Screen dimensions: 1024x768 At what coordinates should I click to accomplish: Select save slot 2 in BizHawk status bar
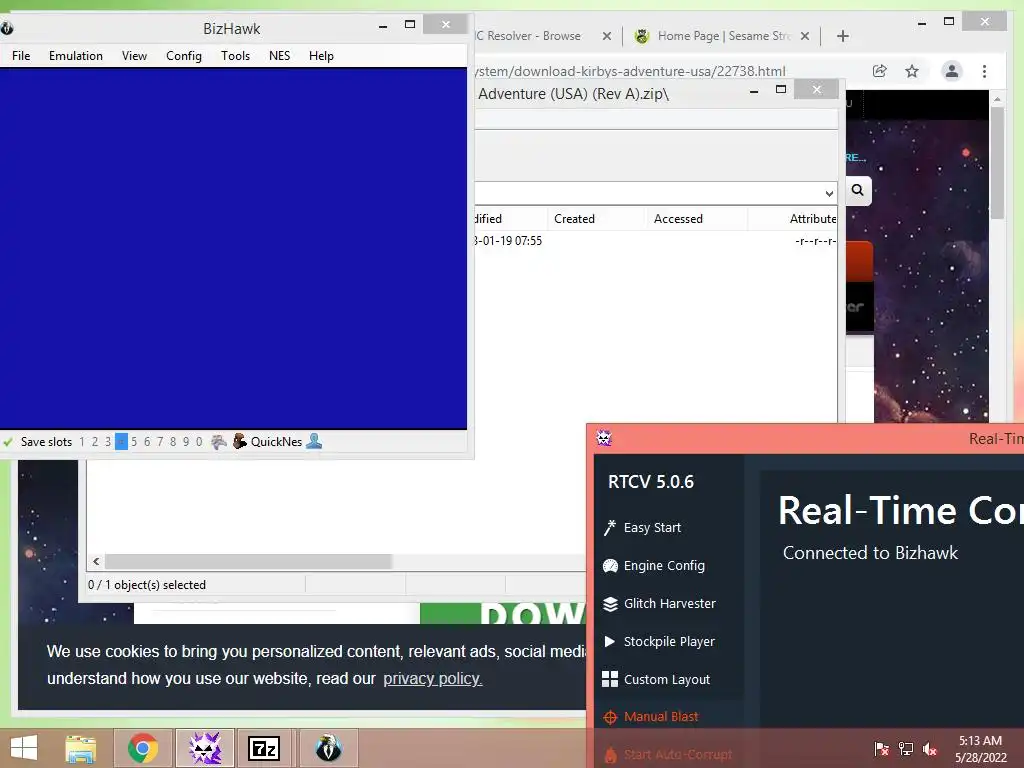[x=95, y=442]
